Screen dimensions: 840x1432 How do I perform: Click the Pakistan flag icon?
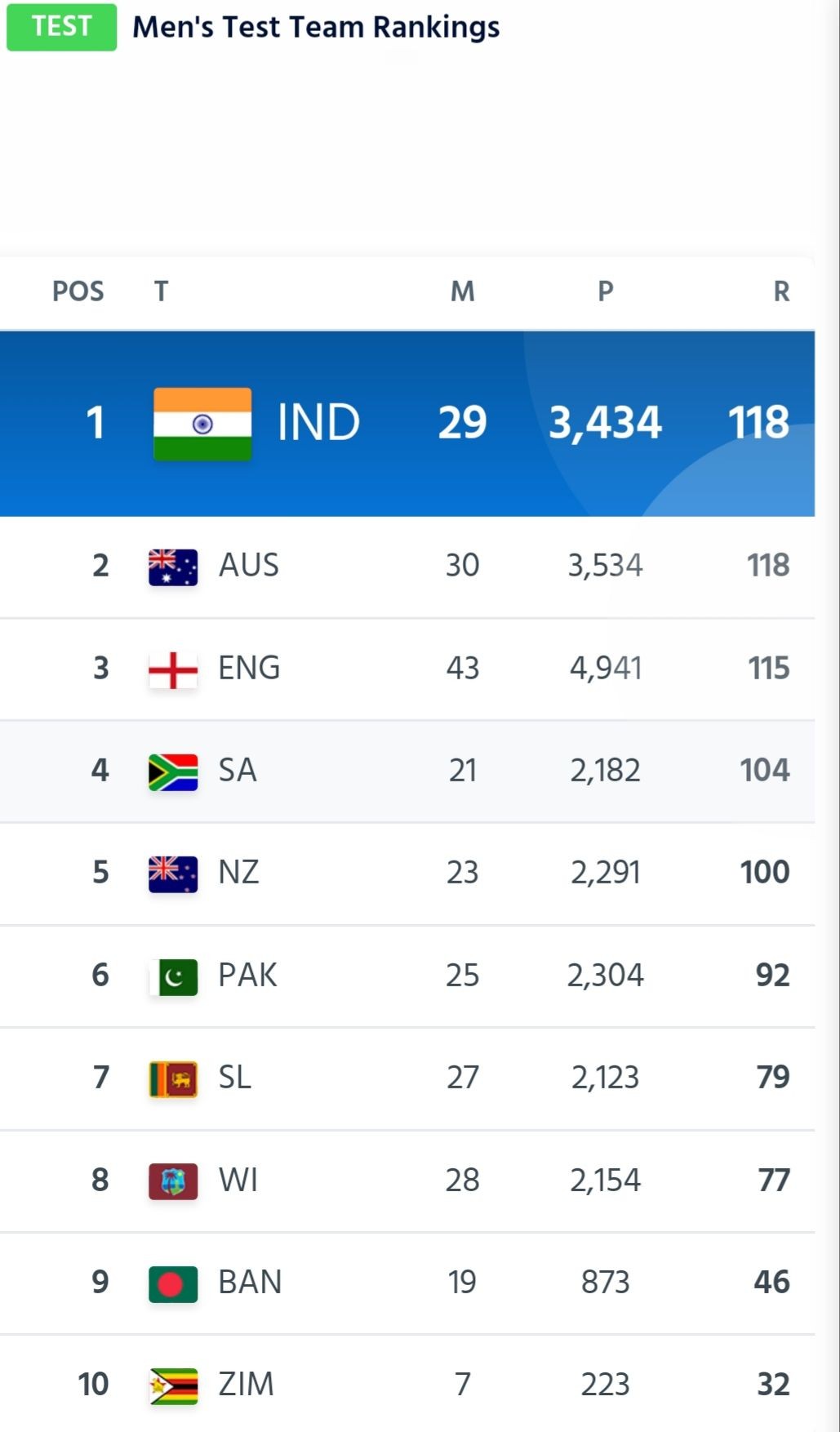pyautogui.click(x=173, y=977)
